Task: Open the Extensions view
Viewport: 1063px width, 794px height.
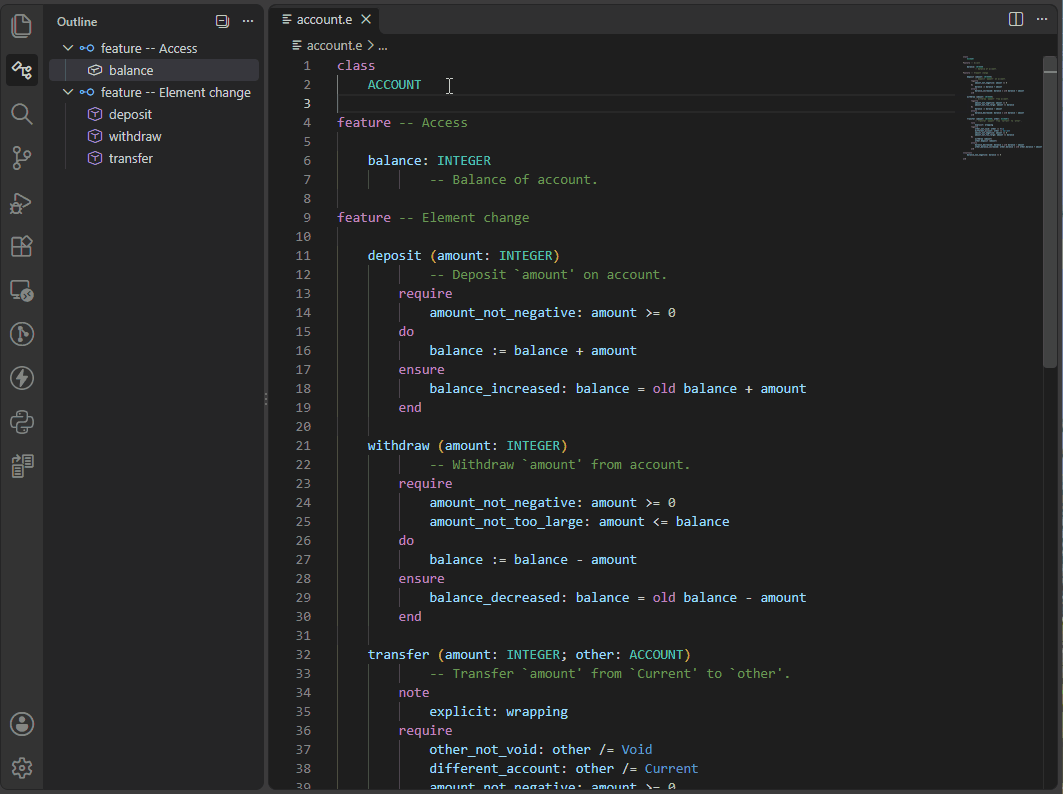Action: point(22,246)
